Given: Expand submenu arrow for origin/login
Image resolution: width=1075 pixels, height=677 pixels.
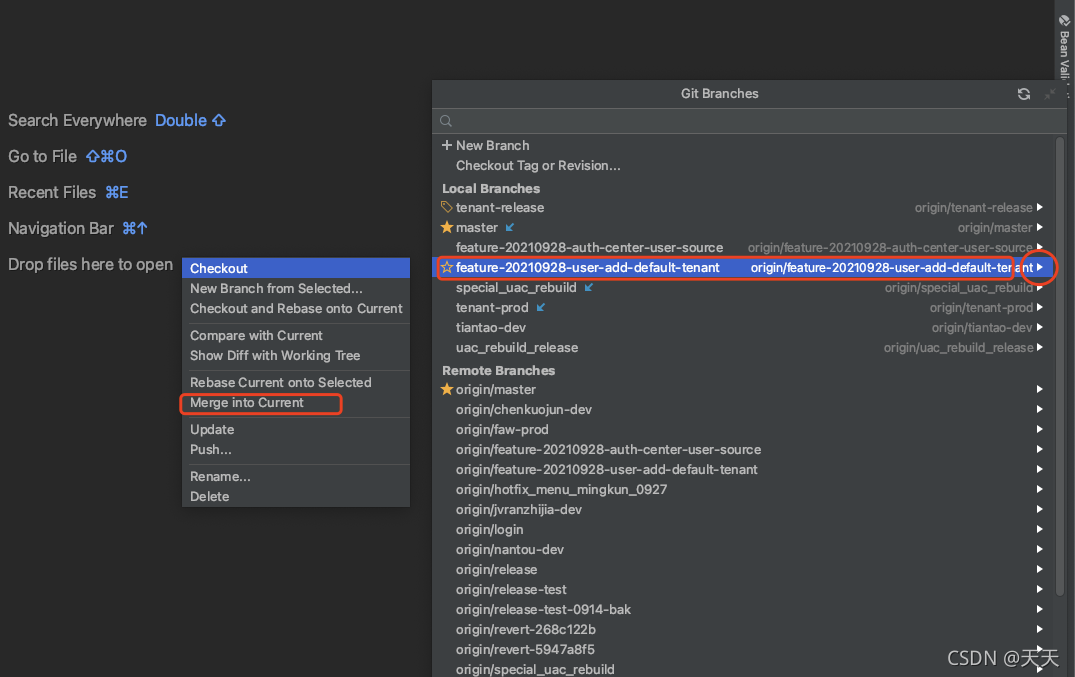Looking at the screenshot, I should tap(1040, 529).
